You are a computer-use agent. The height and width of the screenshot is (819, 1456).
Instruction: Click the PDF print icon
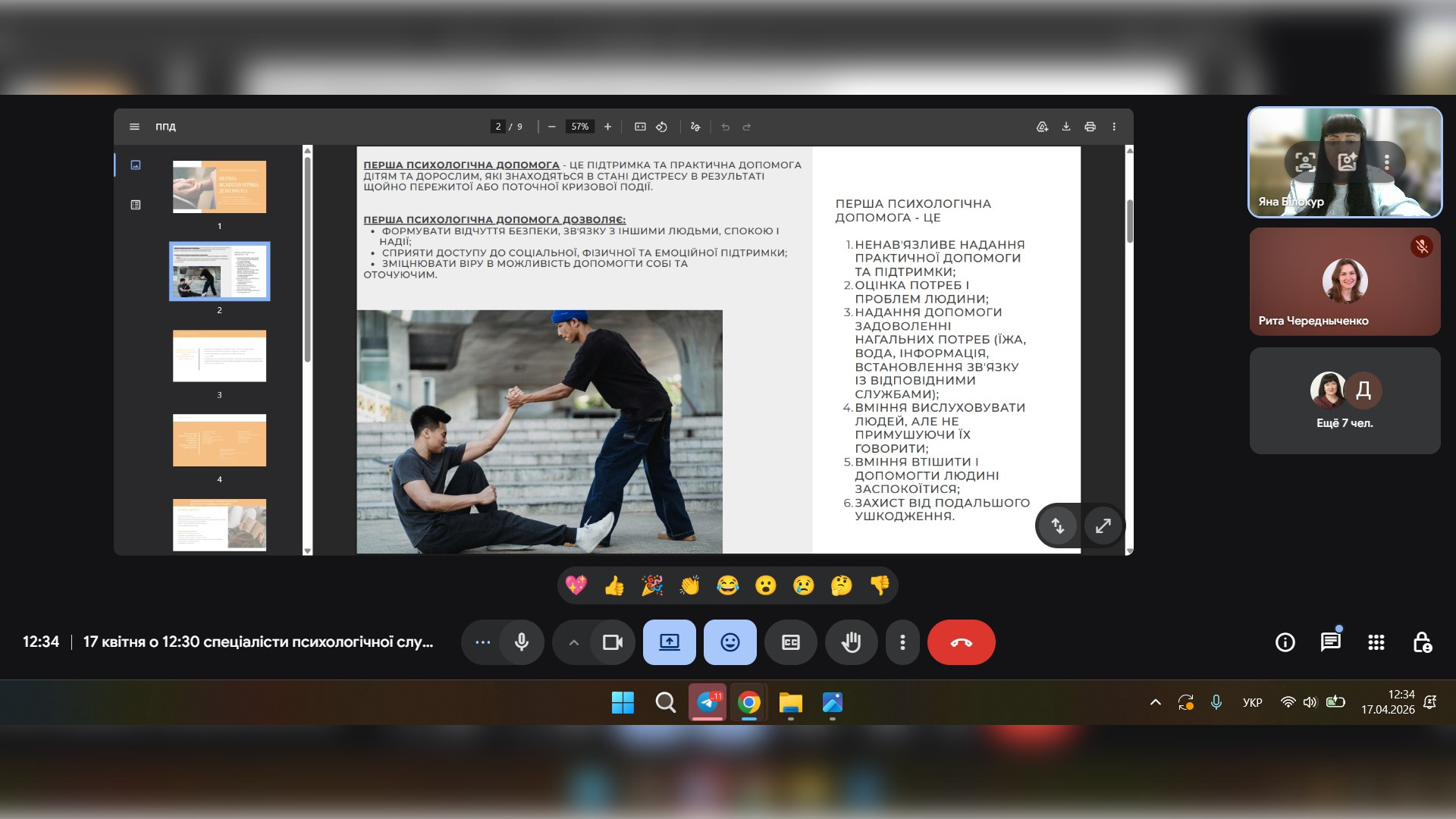[1090, 127]
